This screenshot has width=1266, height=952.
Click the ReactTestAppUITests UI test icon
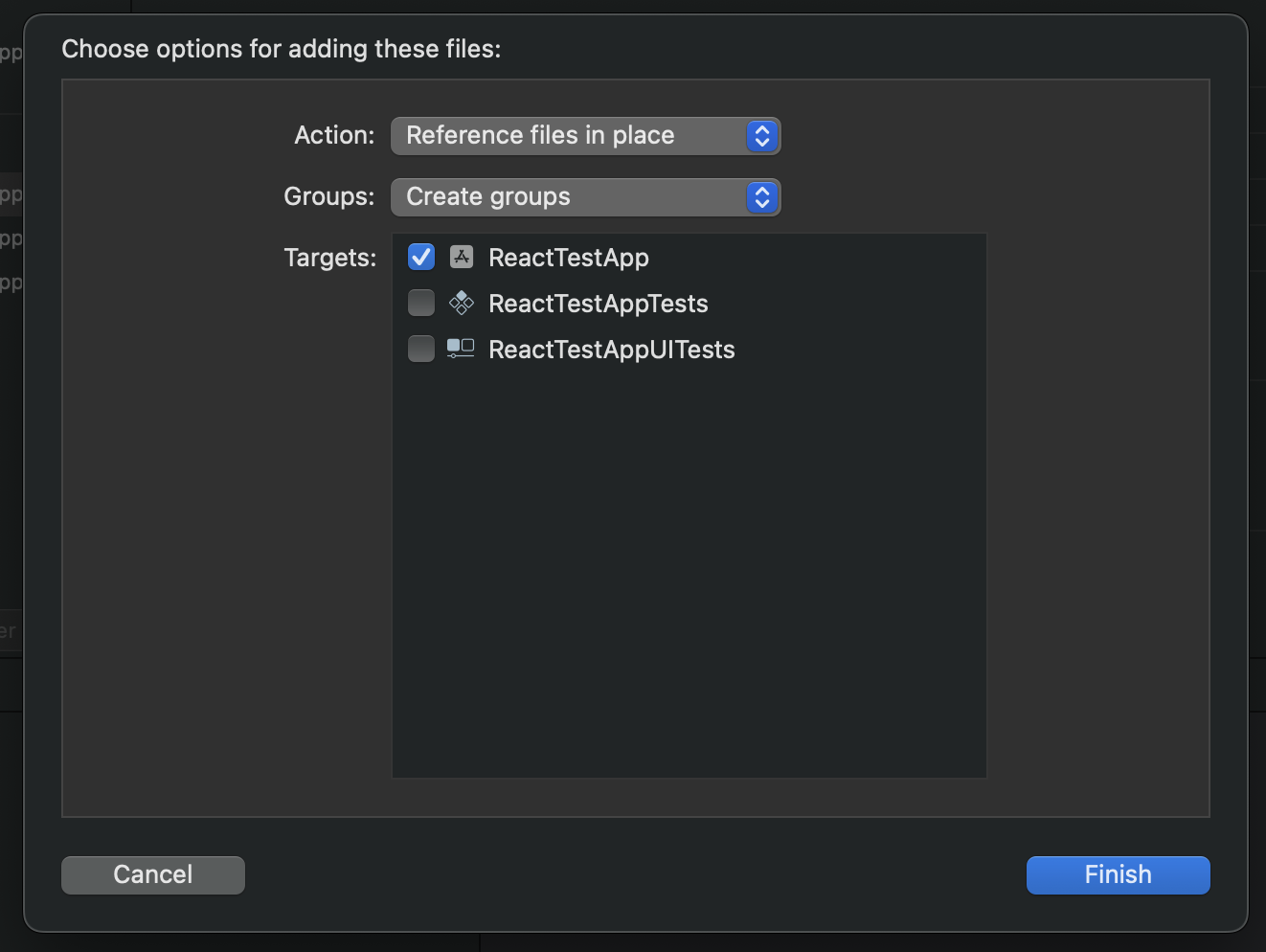coord(461,349)
